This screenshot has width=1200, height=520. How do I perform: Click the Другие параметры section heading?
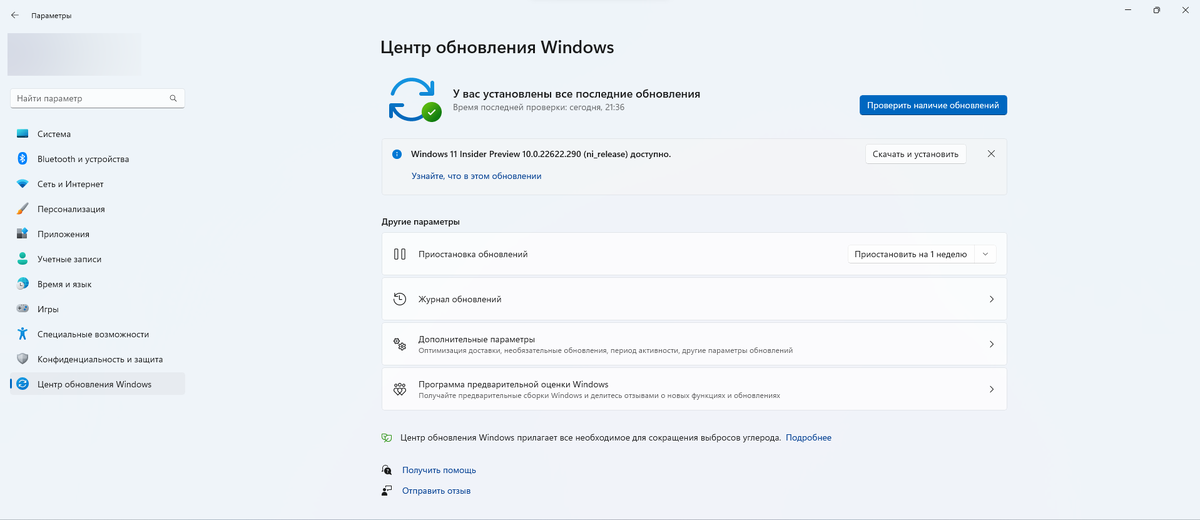click(421, 221)
